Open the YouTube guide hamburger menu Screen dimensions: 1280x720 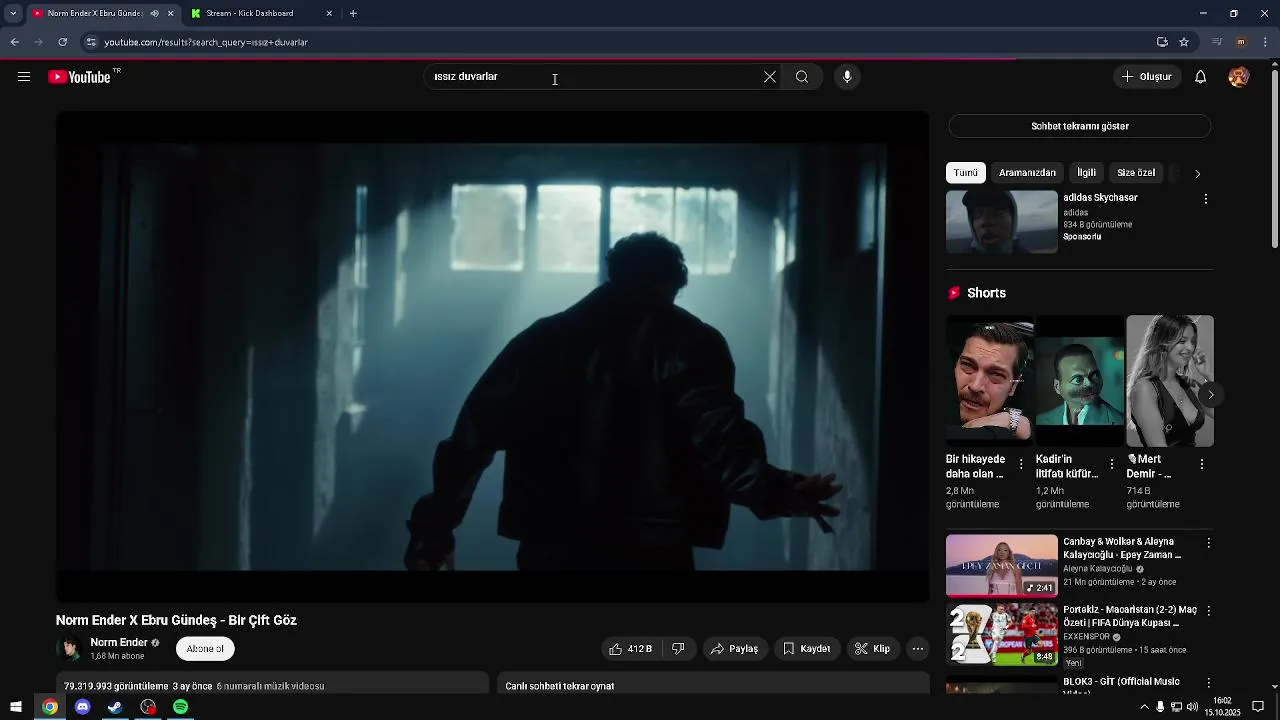(24, 77)
